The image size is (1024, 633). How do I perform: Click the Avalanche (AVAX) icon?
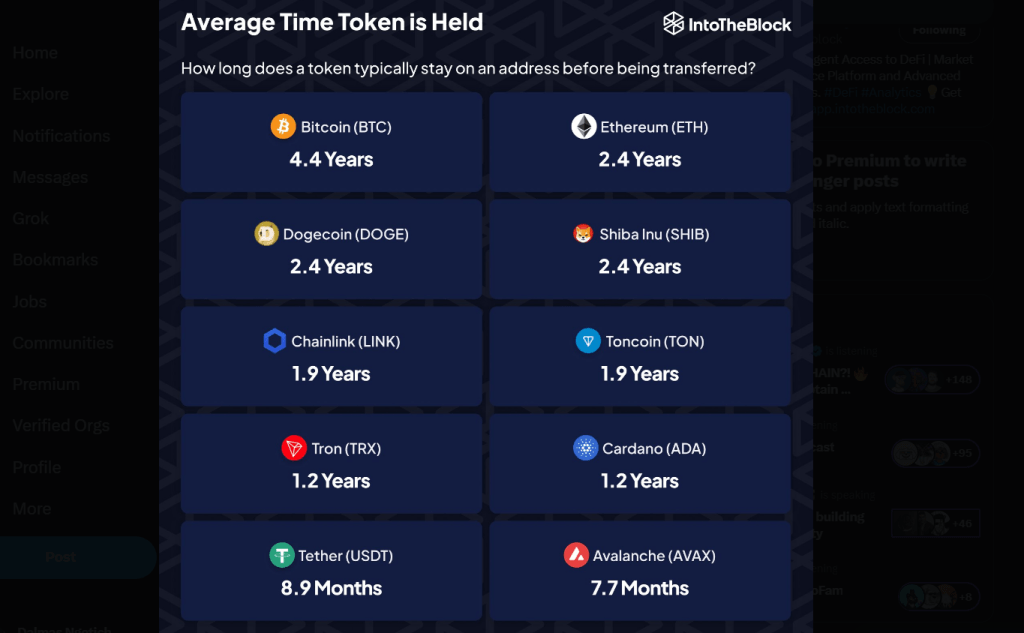575,555
